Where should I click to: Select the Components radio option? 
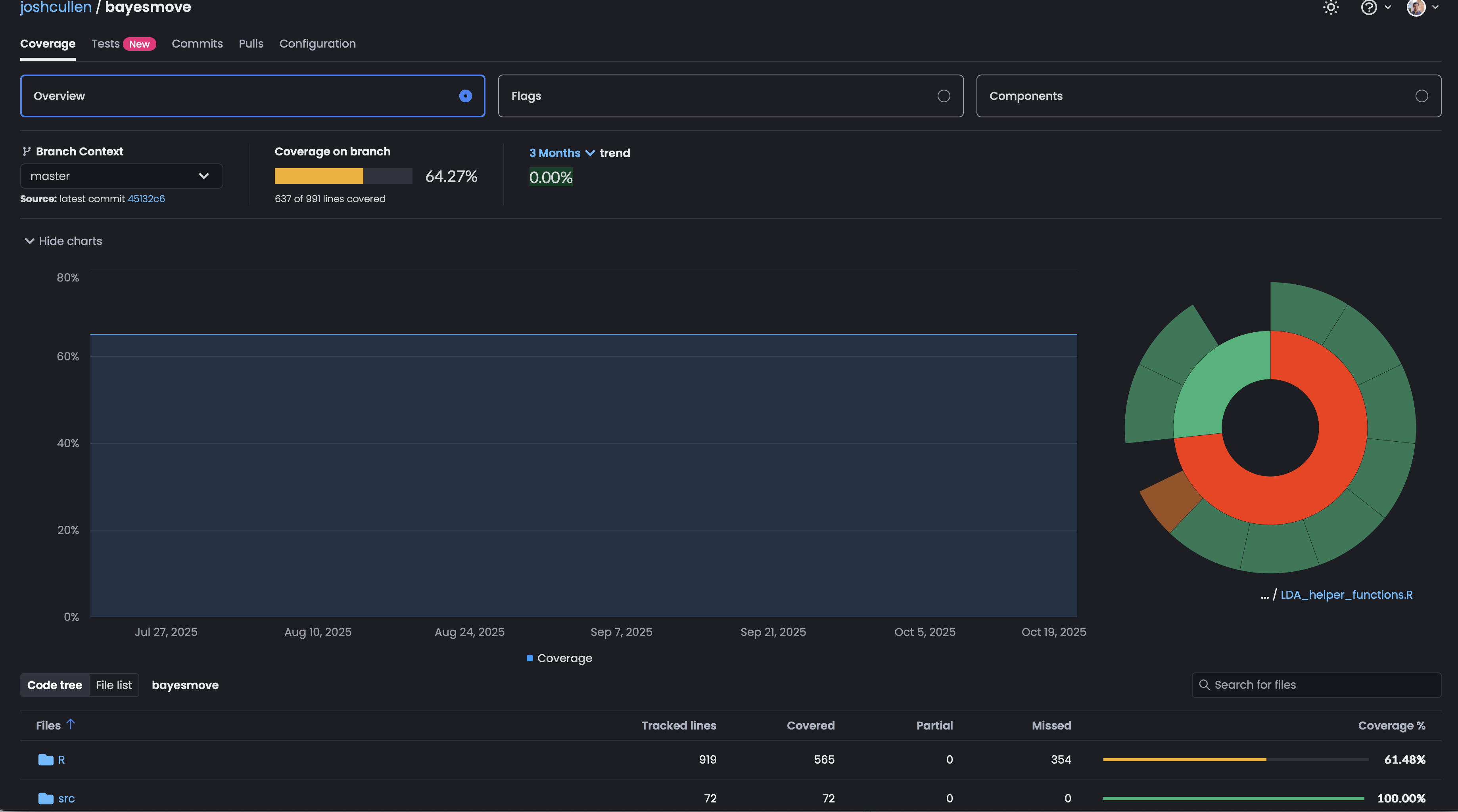coord(1421,96)
